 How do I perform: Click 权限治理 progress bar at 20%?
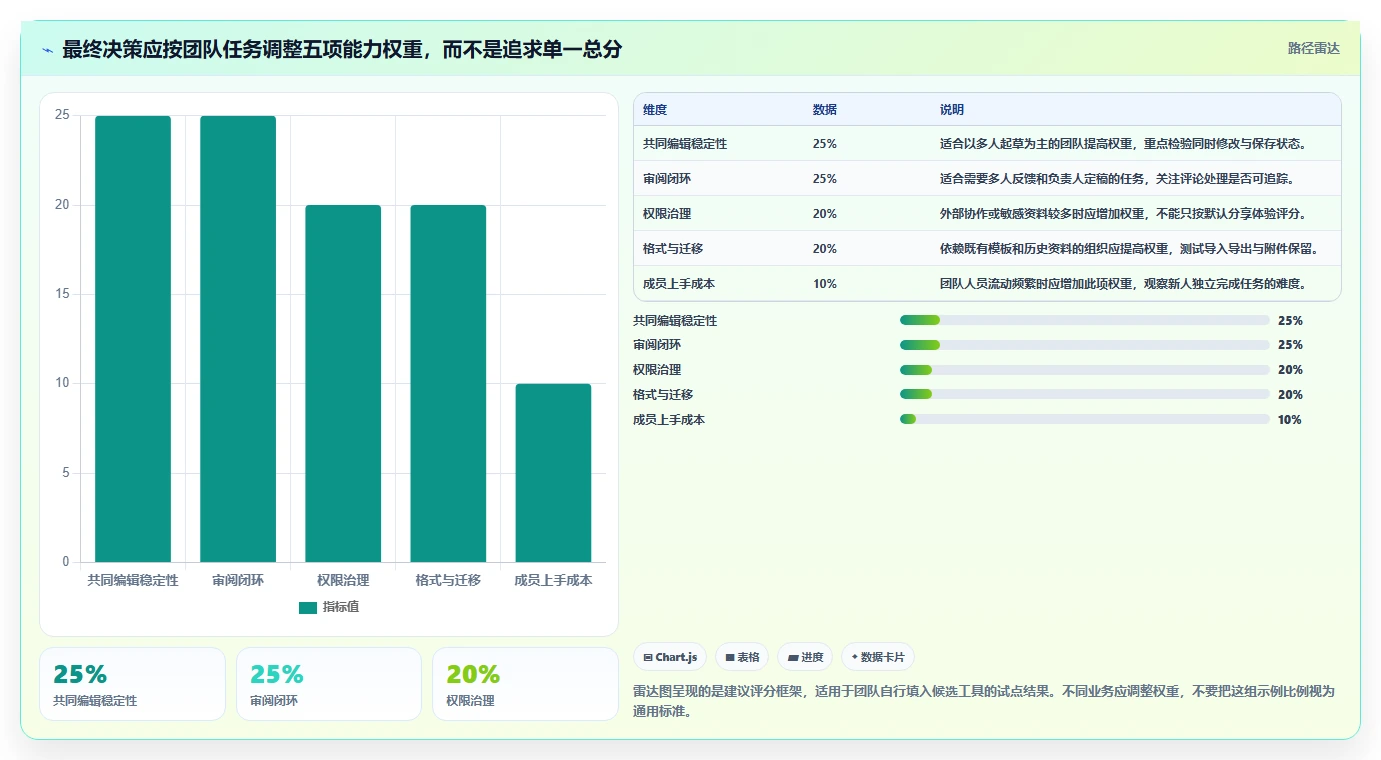click(x=1085, y=370)
